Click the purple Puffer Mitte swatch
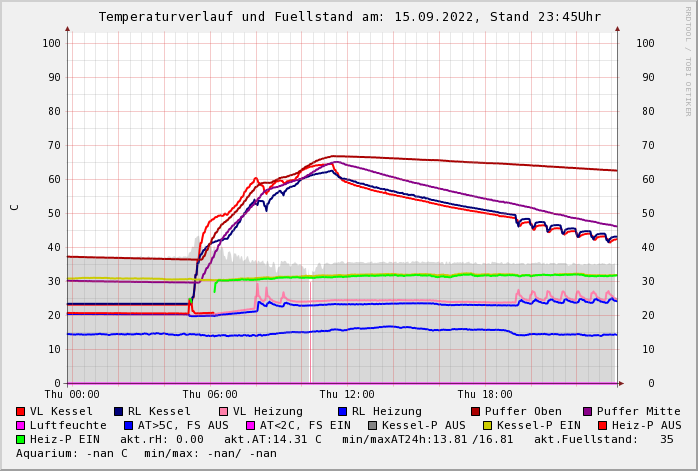Screen dimensions: 698x471 [588, 411]
